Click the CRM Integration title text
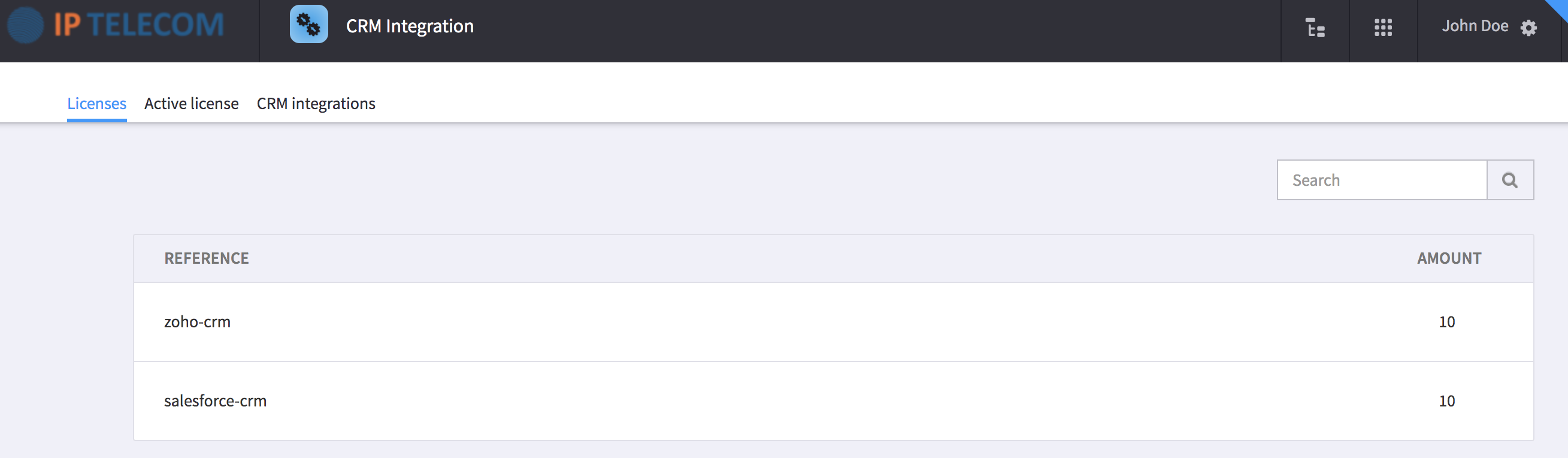 (410, 26)
